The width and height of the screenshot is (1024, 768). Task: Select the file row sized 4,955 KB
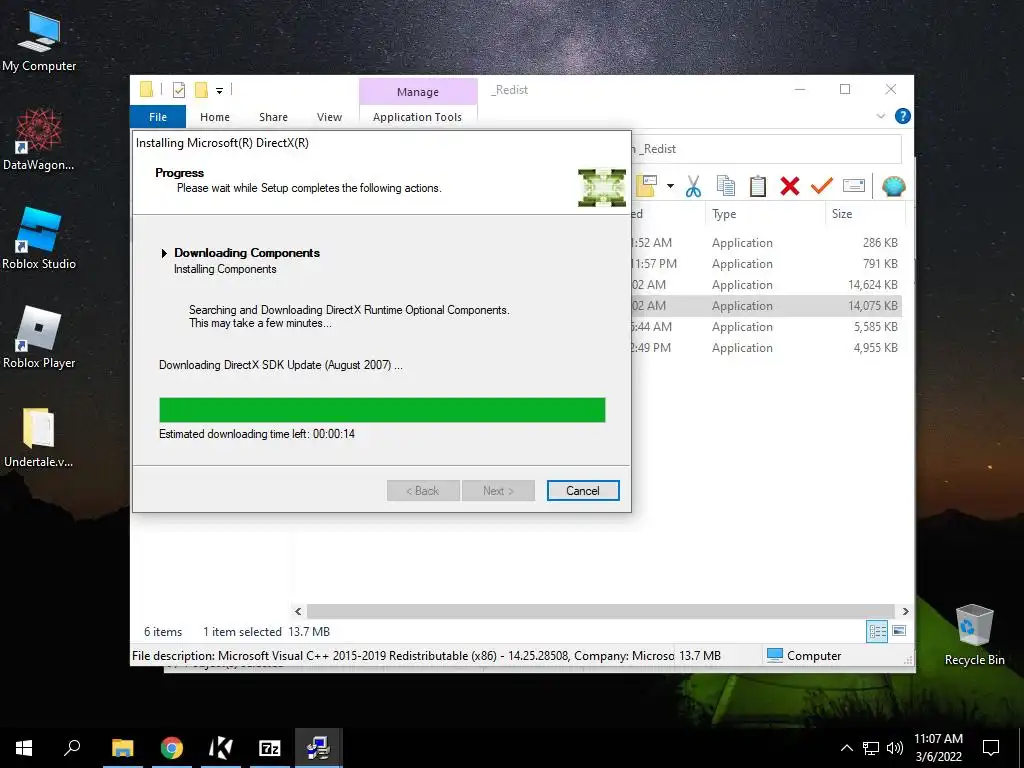point(766,347)
